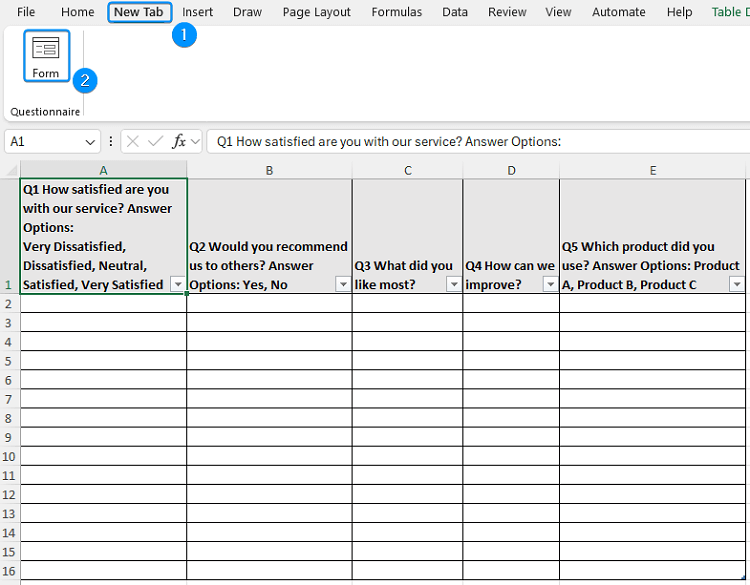
Task: Select column C header
Action: (x=408, y=170)
